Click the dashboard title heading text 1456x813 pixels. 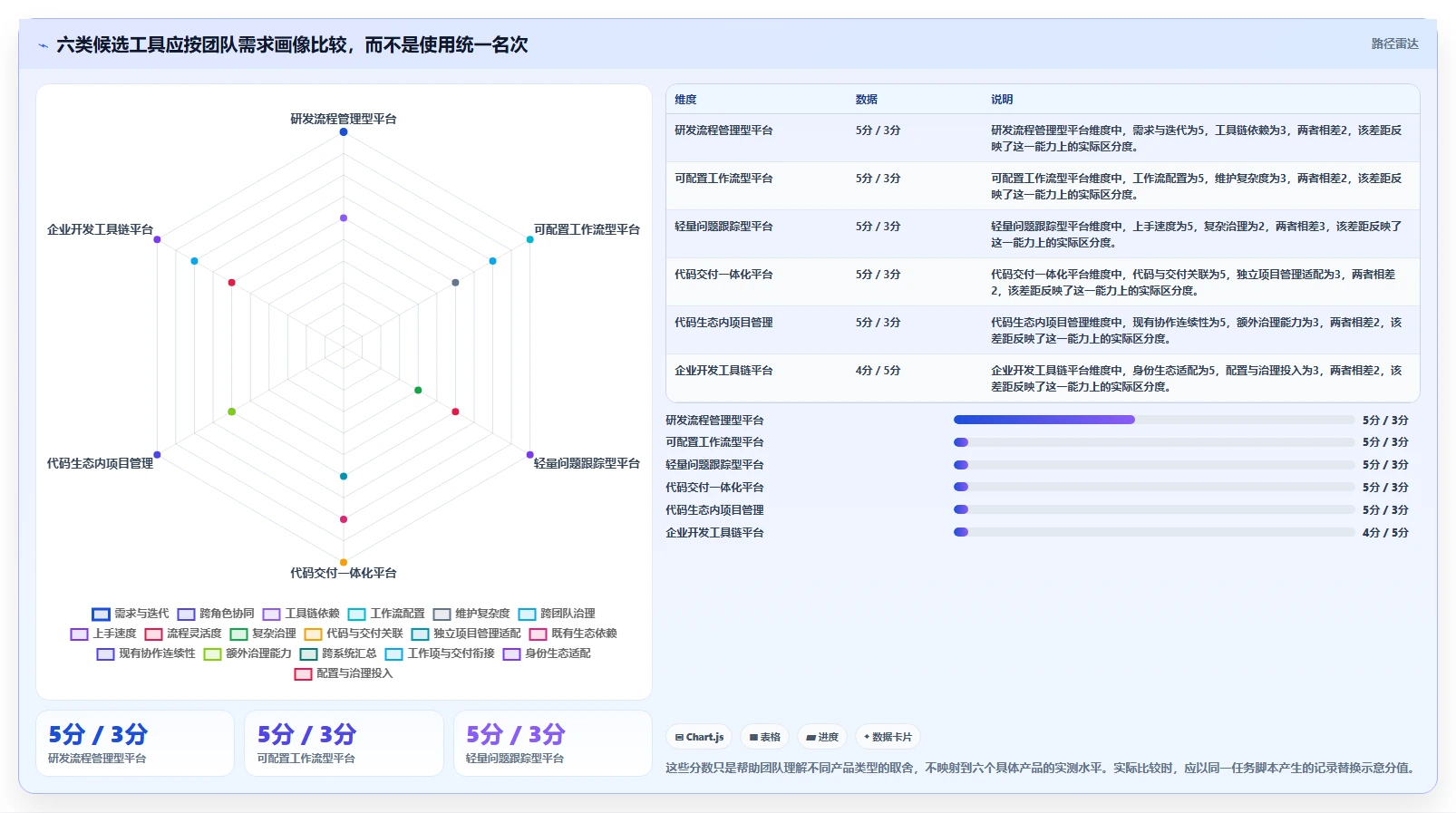pos(292,44)
